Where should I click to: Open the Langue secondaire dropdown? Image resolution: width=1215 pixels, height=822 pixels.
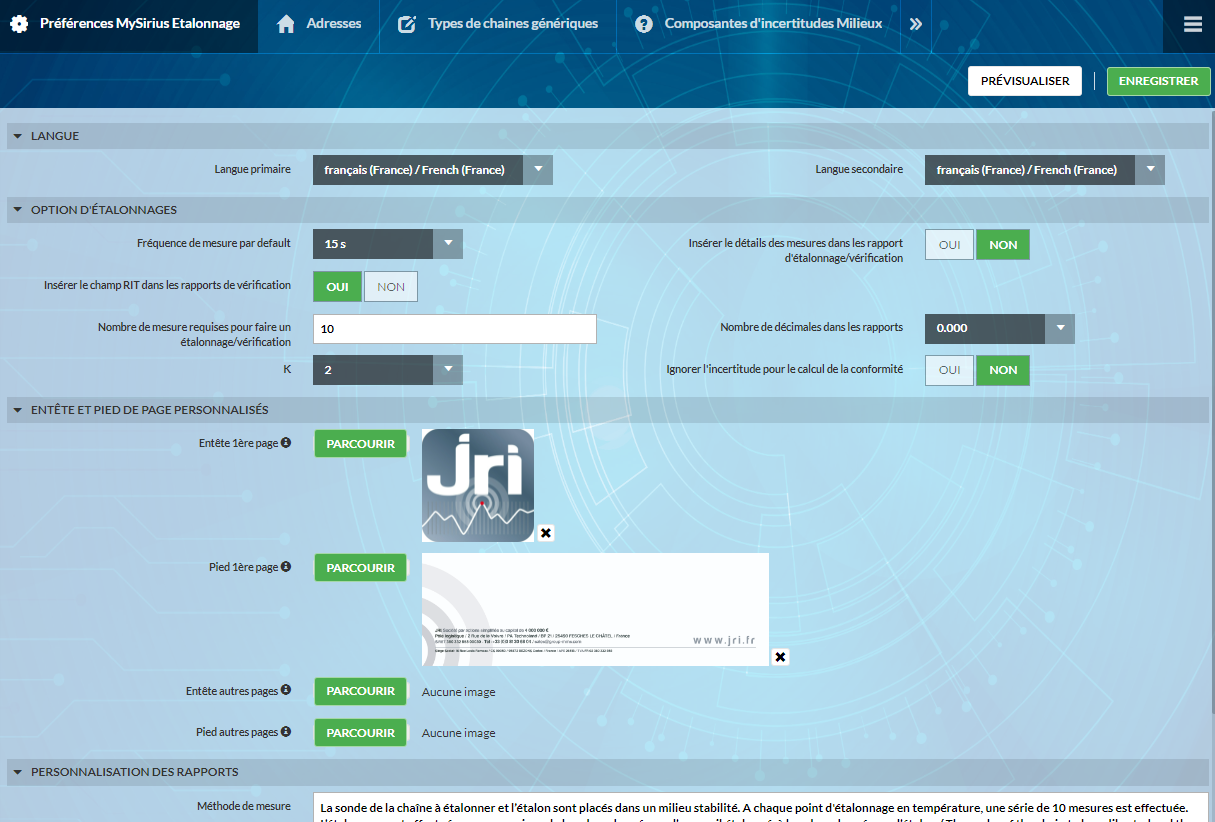1045,170
